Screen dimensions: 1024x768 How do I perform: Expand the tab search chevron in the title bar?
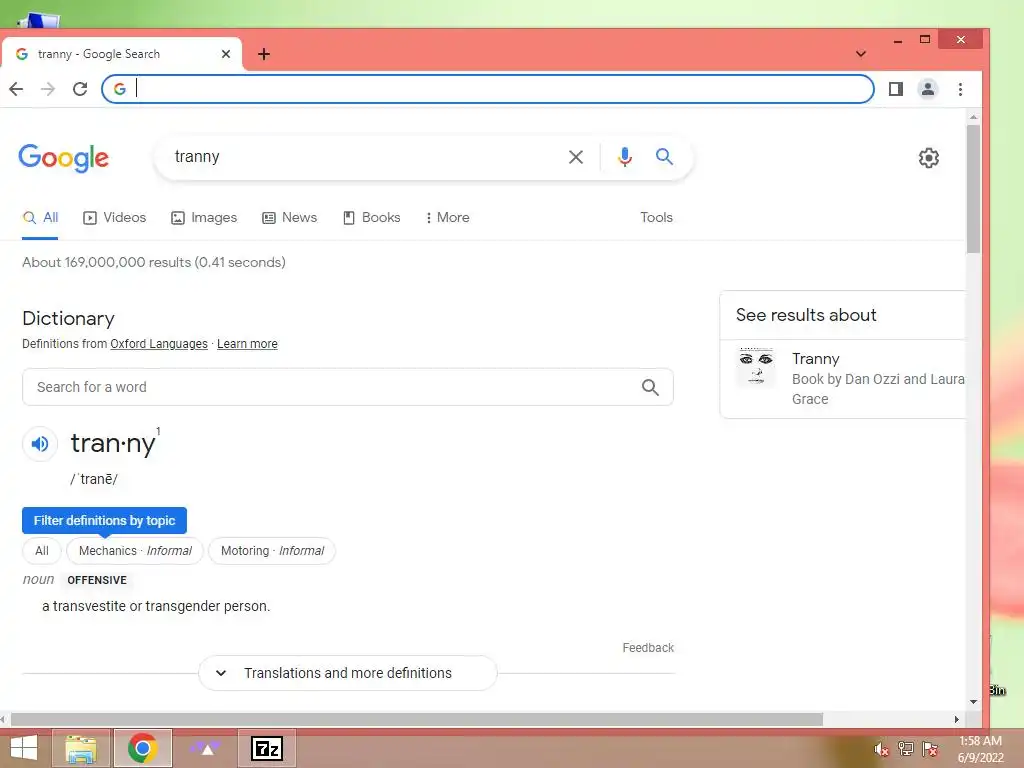click(x=861, y=54)
